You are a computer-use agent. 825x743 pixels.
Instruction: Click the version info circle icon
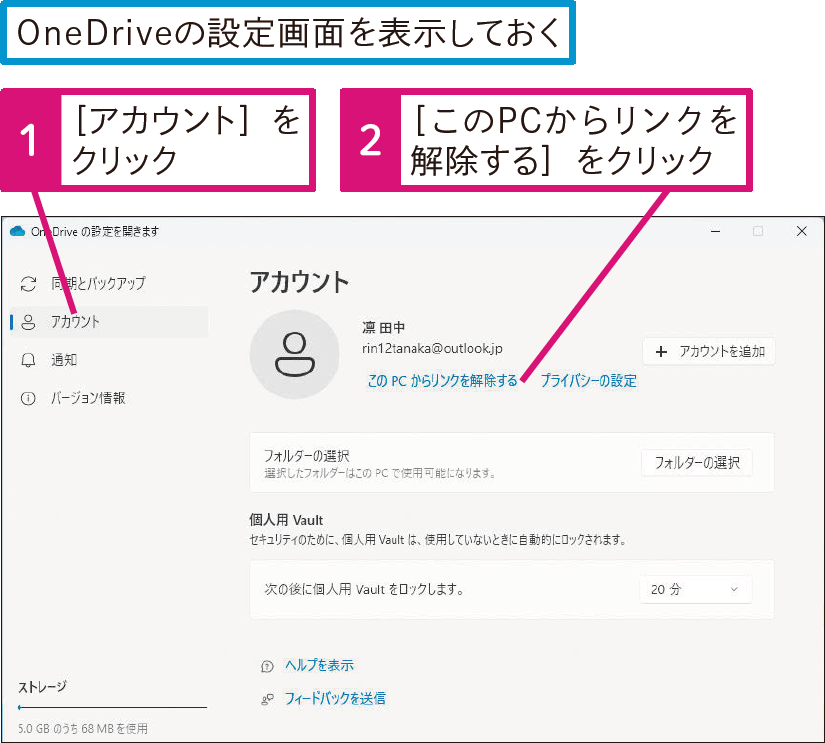pos(28,398)
